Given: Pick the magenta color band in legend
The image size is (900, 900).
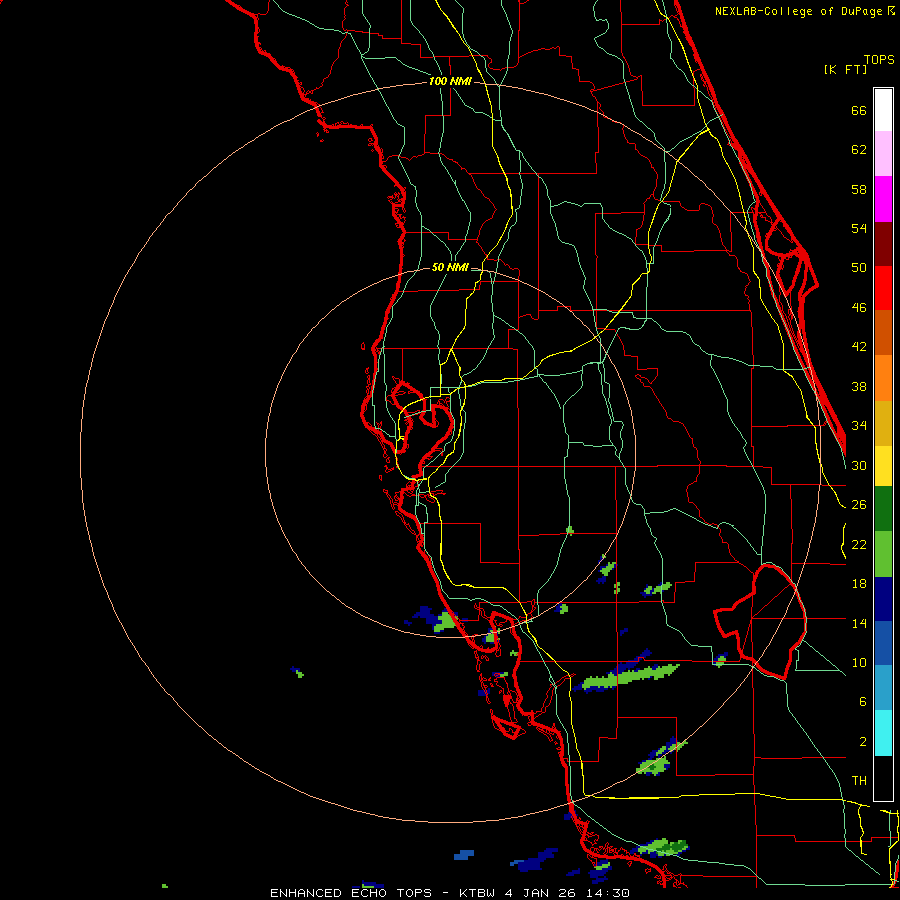Looking at the screenshot, I should tap(883, 199).
